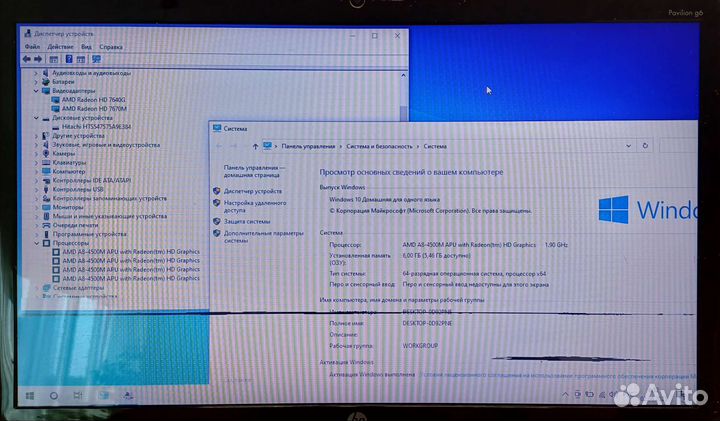Switch to Device Manager taskbar button
Screen dimensions: 720x421
[129, 396]
